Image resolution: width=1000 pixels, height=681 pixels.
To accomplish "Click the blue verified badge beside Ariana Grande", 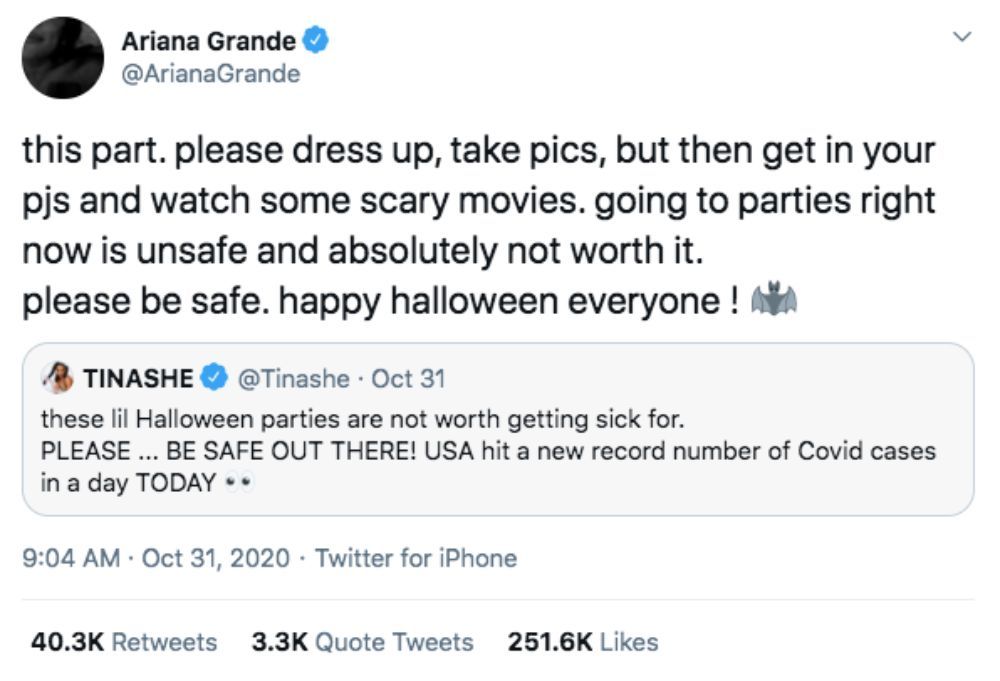I will tap(317, 41).
